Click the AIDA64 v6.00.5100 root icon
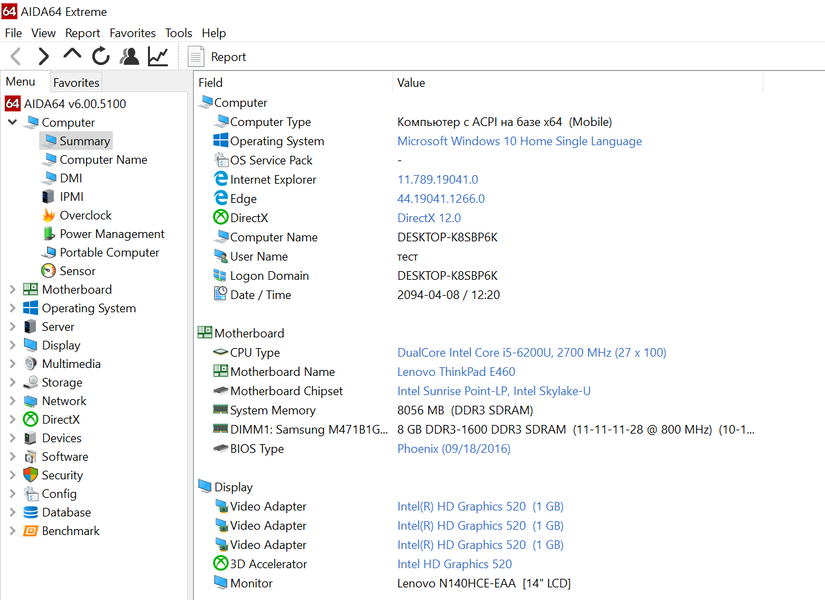 (x=13, y=103)
